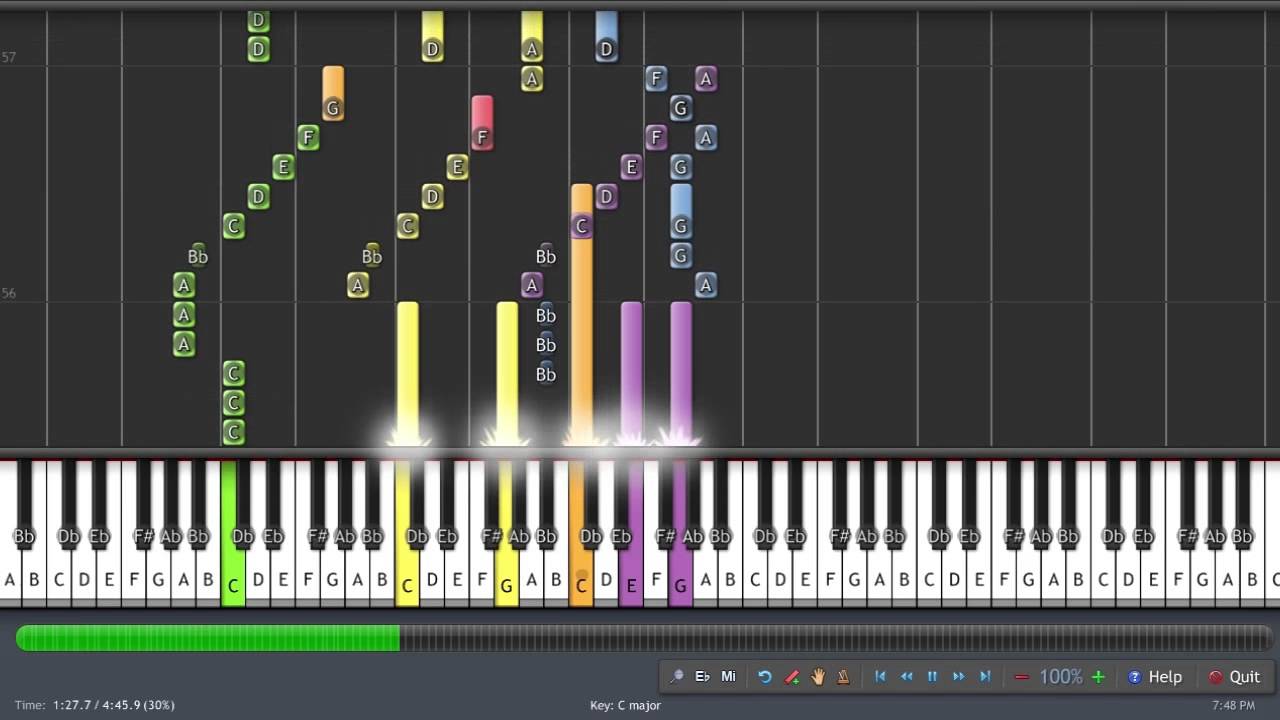Rewind the song playback
Viewport: 1280px width, 720px height.
click(x=906, y=677)
